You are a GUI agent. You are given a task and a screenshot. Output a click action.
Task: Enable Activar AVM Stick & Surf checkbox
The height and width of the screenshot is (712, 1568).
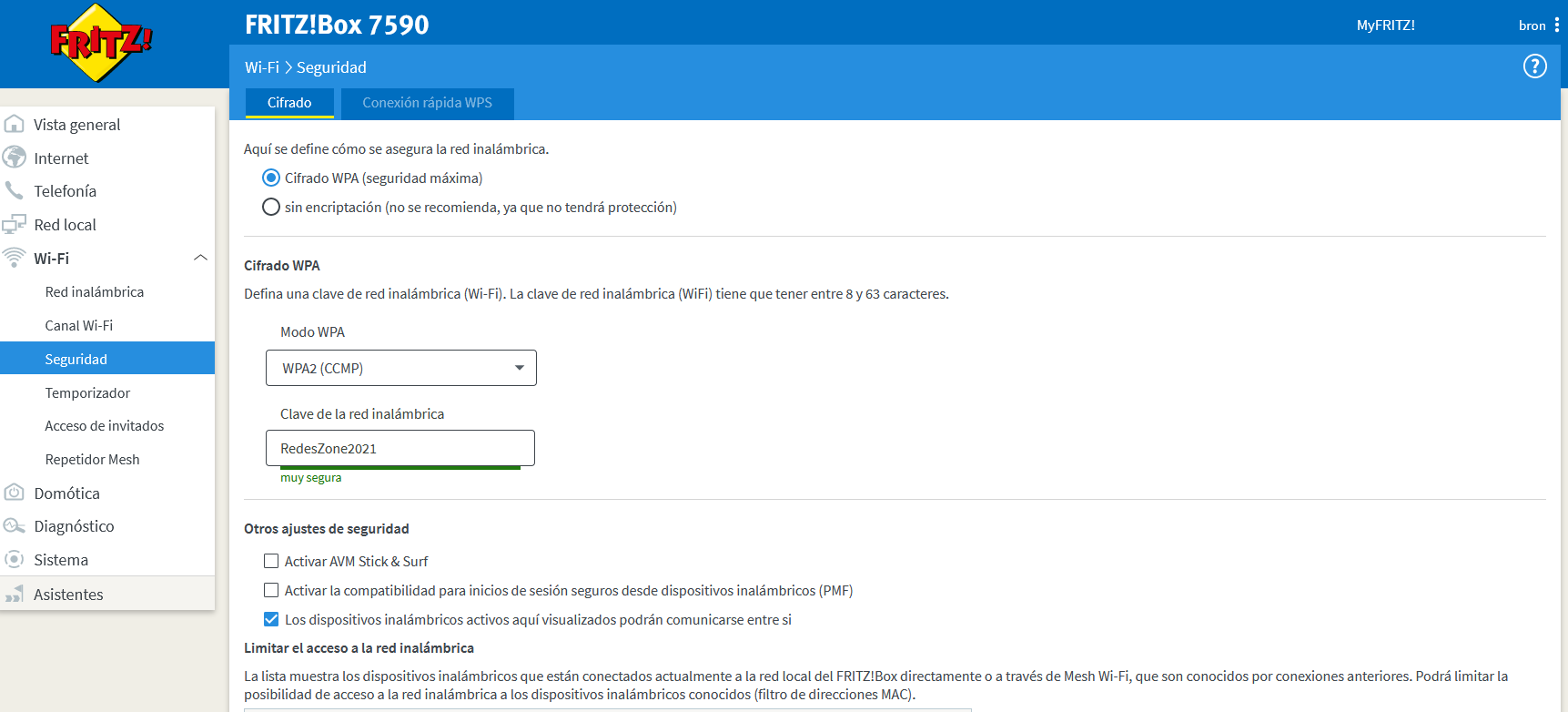click(271, 561)
